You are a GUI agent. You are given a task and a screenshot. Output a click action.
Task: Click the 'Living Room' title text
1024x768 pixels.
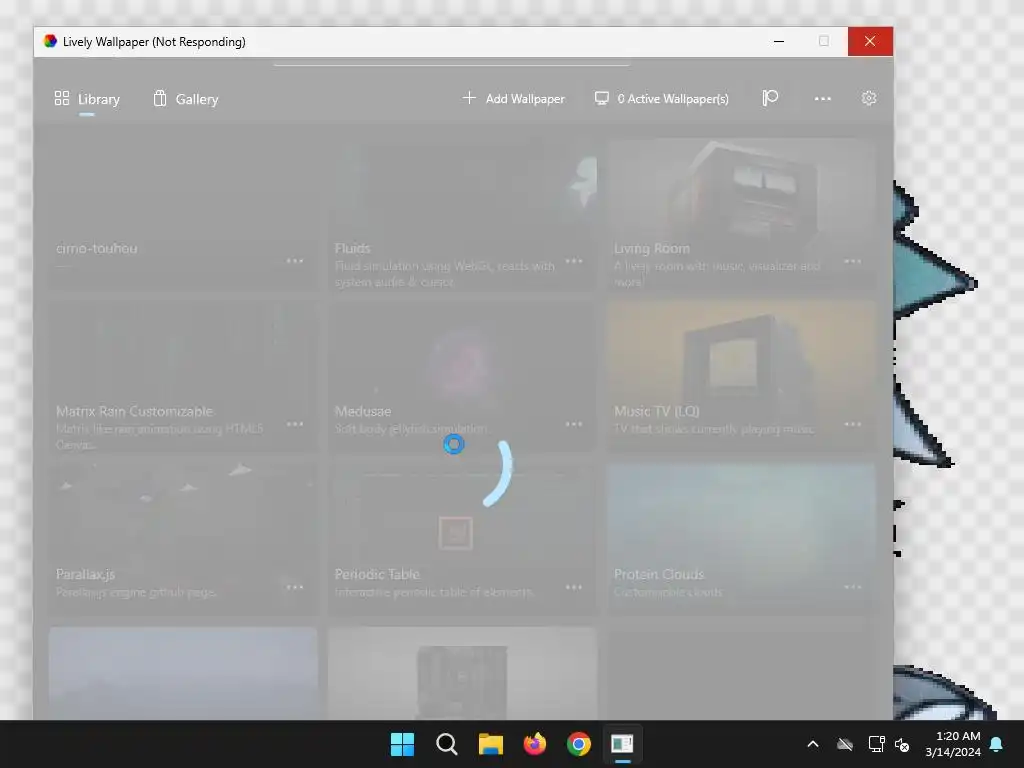(x=652, y=248)
